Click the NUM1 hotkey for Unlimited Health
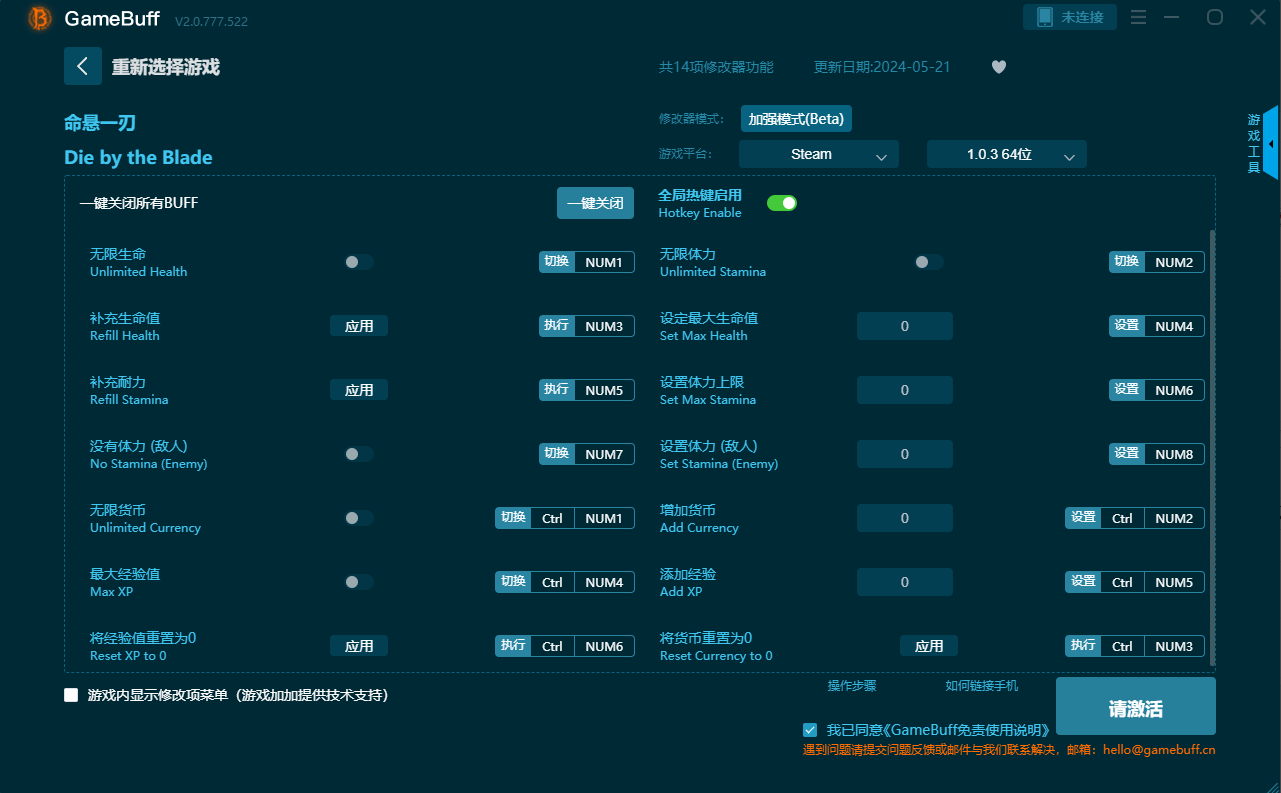 pyautogui.click(x=604, y=262)
